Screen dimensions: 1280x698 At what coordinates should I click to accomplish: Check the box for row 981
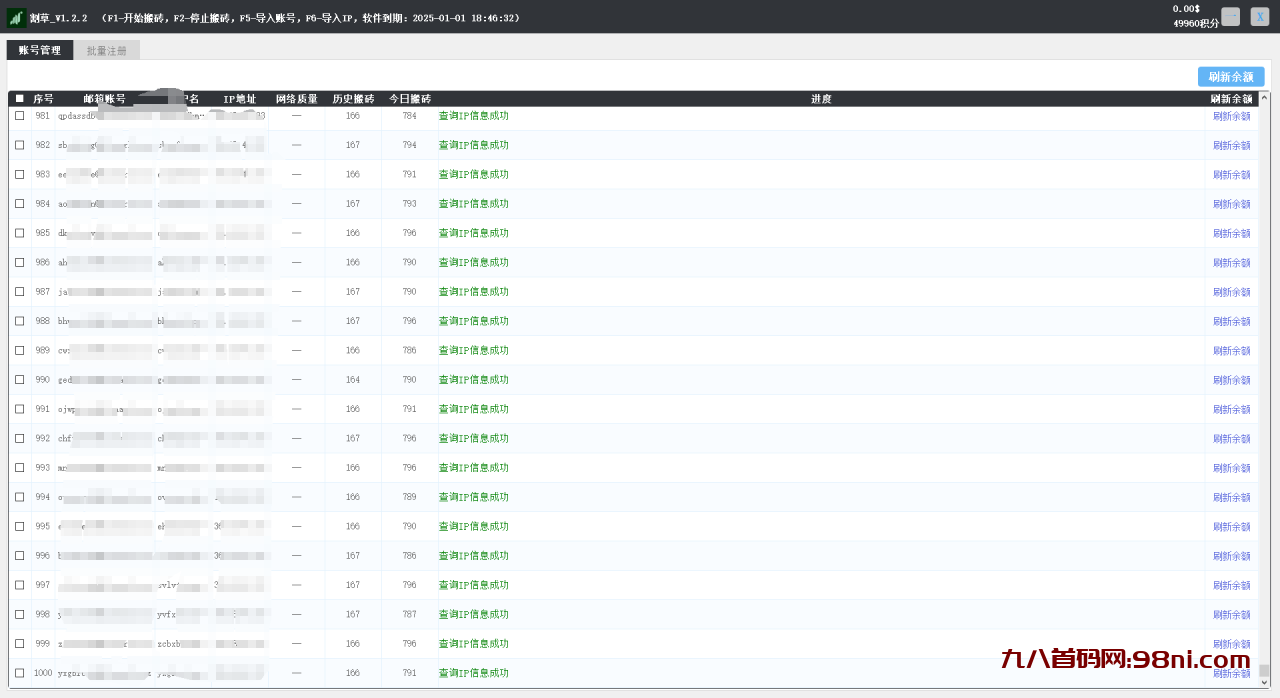point(19,116)
